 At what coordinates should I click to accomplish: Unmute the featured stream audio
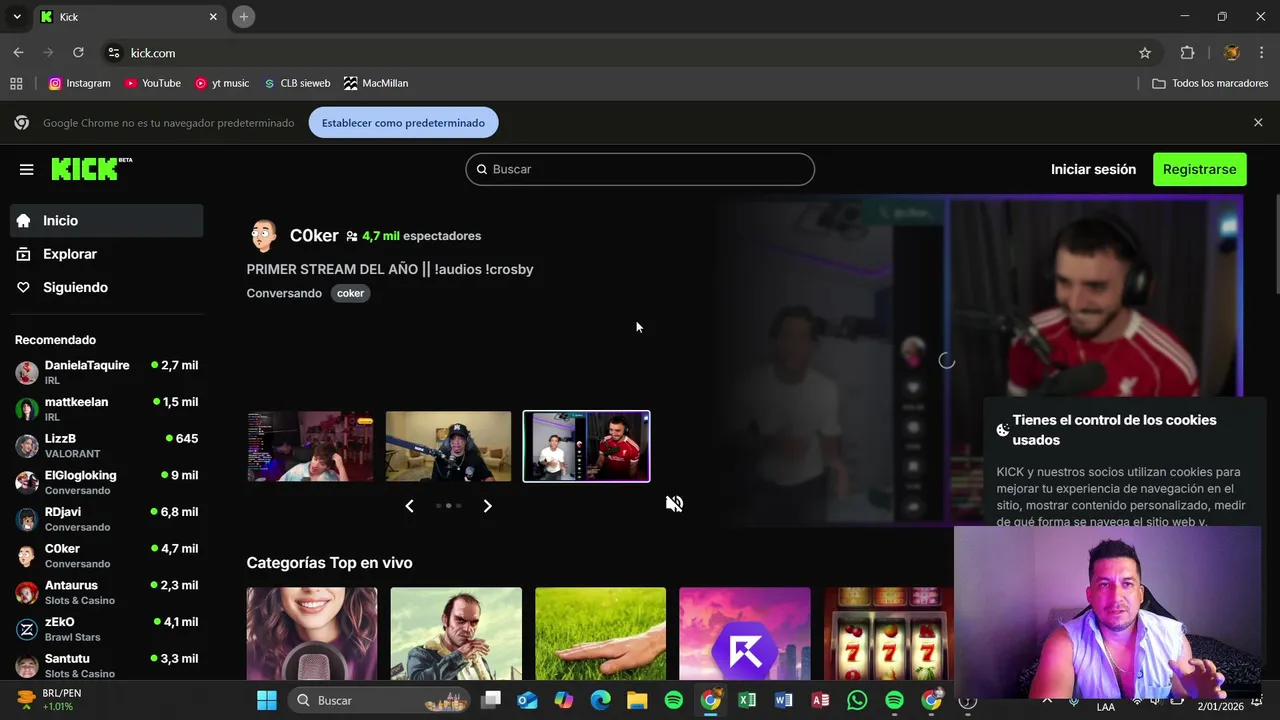[x=674, y=503]
